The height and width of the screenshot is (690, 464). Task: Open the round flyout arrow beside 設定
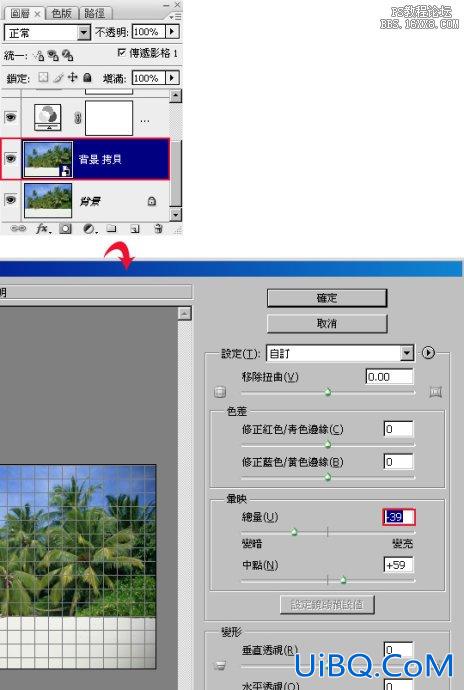pyautogui.click(x=428, y=353)
